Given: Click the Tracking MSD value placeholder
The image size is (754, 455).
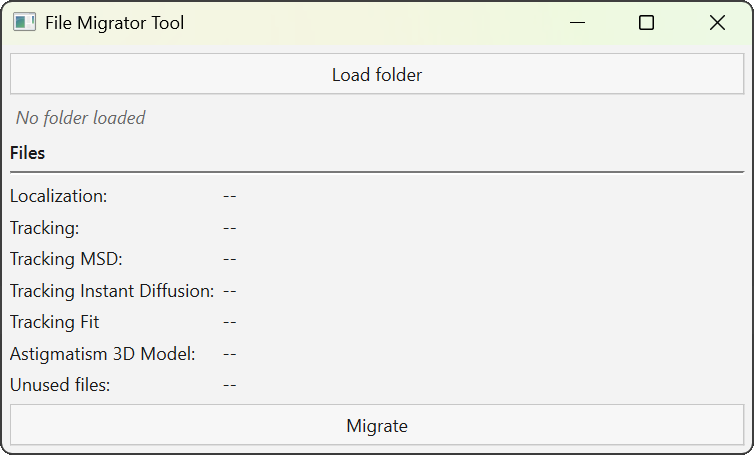Looking at the screenshot, I should (x=230, y=259).
